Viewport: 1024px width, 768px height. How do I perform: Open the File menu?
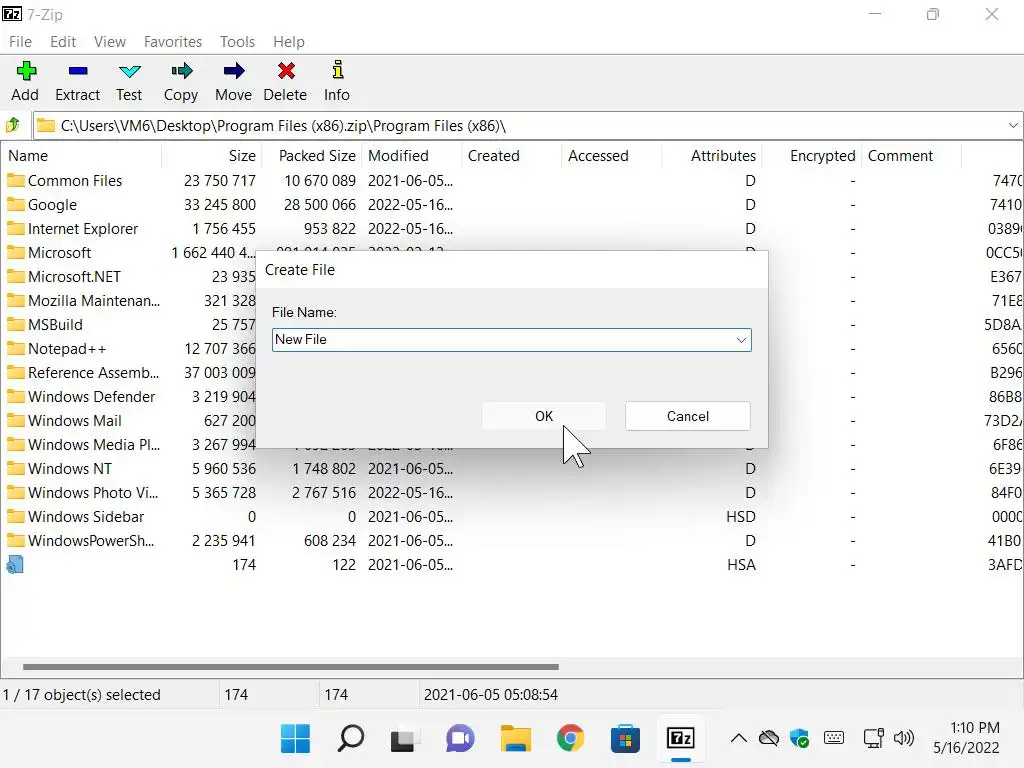(20, 42)
